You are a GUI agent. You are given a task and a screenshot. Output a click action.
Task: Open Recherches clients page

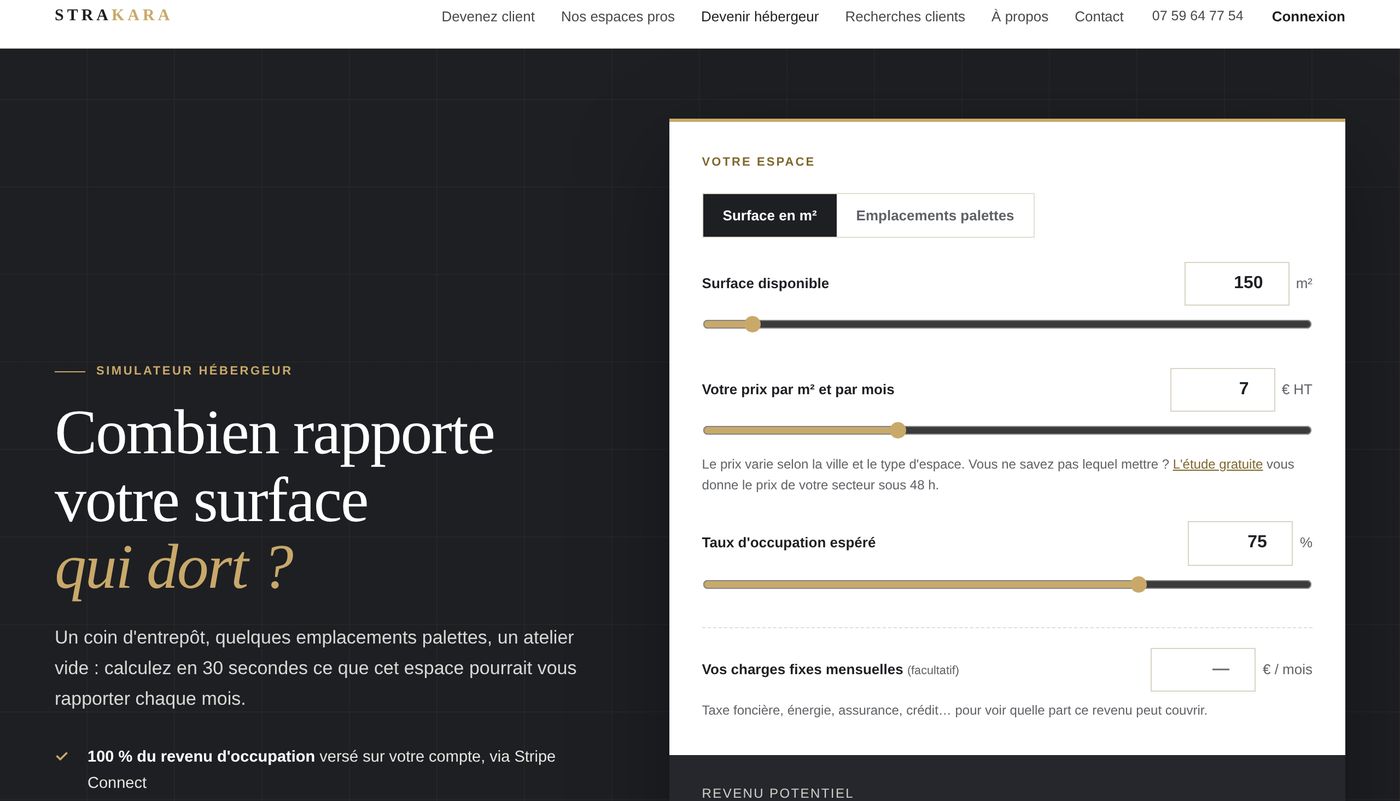pos(905,16)
